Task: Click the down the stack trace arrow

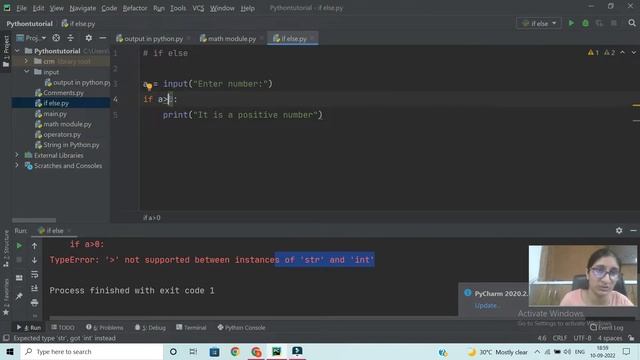Action: tap(35, 260)
